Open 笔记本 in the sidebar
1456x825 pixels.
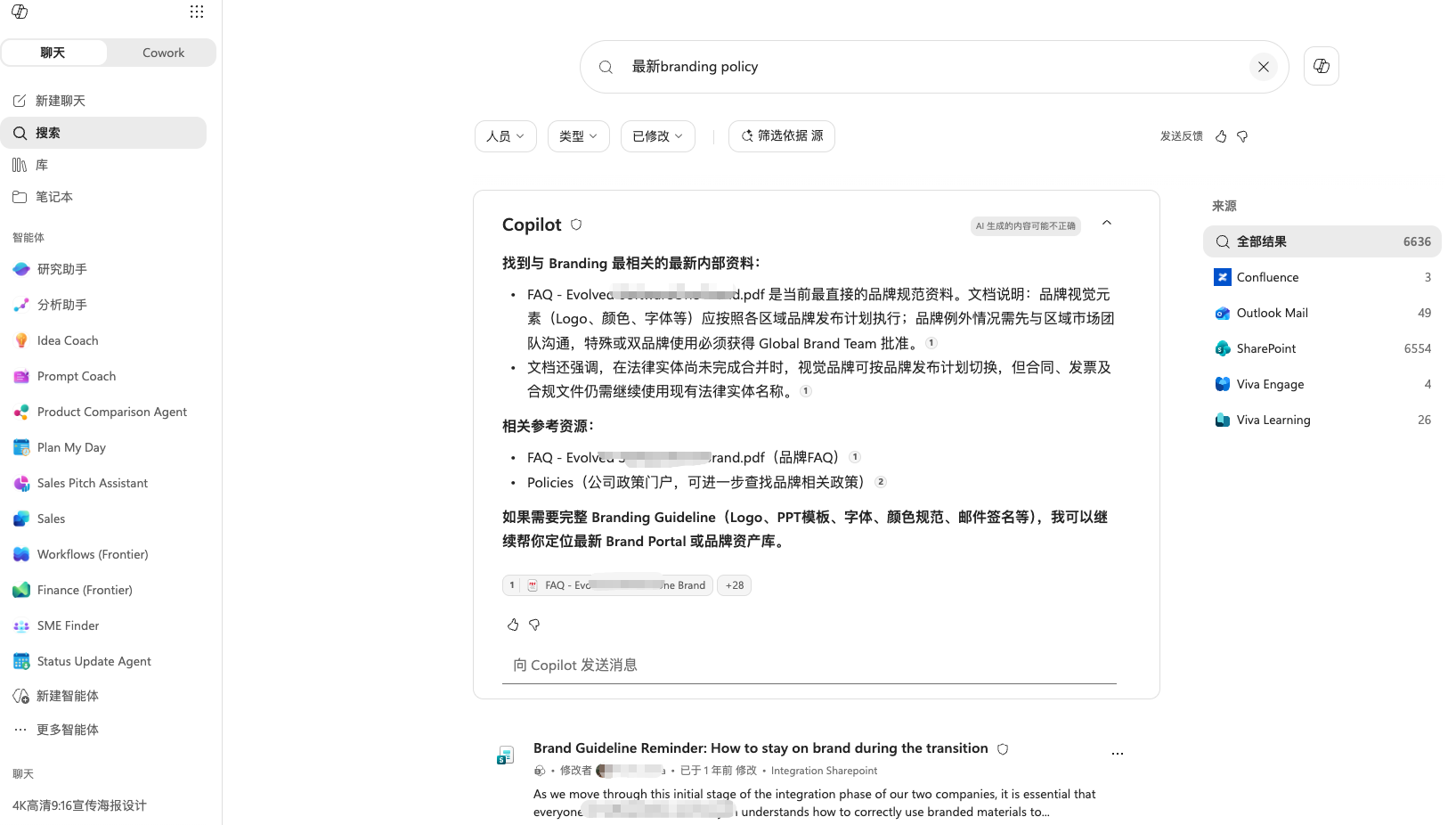(x=103, y=197)
